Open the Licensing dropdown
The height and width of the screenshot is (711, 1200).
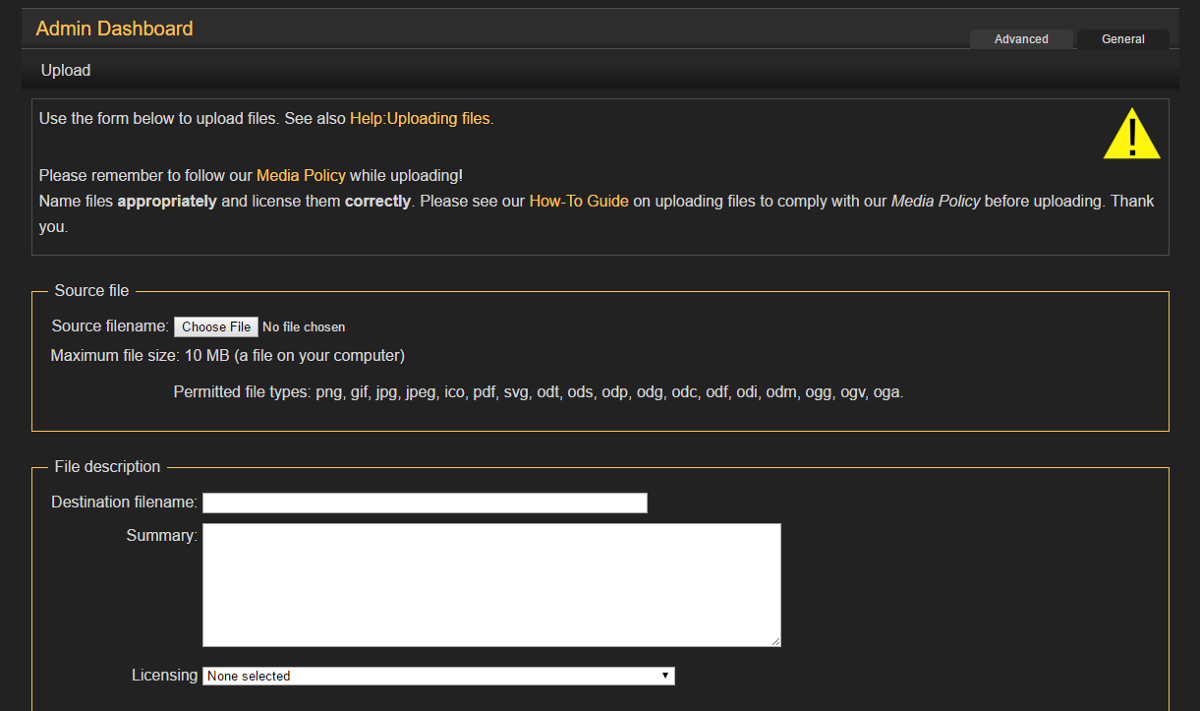(438, 675)
